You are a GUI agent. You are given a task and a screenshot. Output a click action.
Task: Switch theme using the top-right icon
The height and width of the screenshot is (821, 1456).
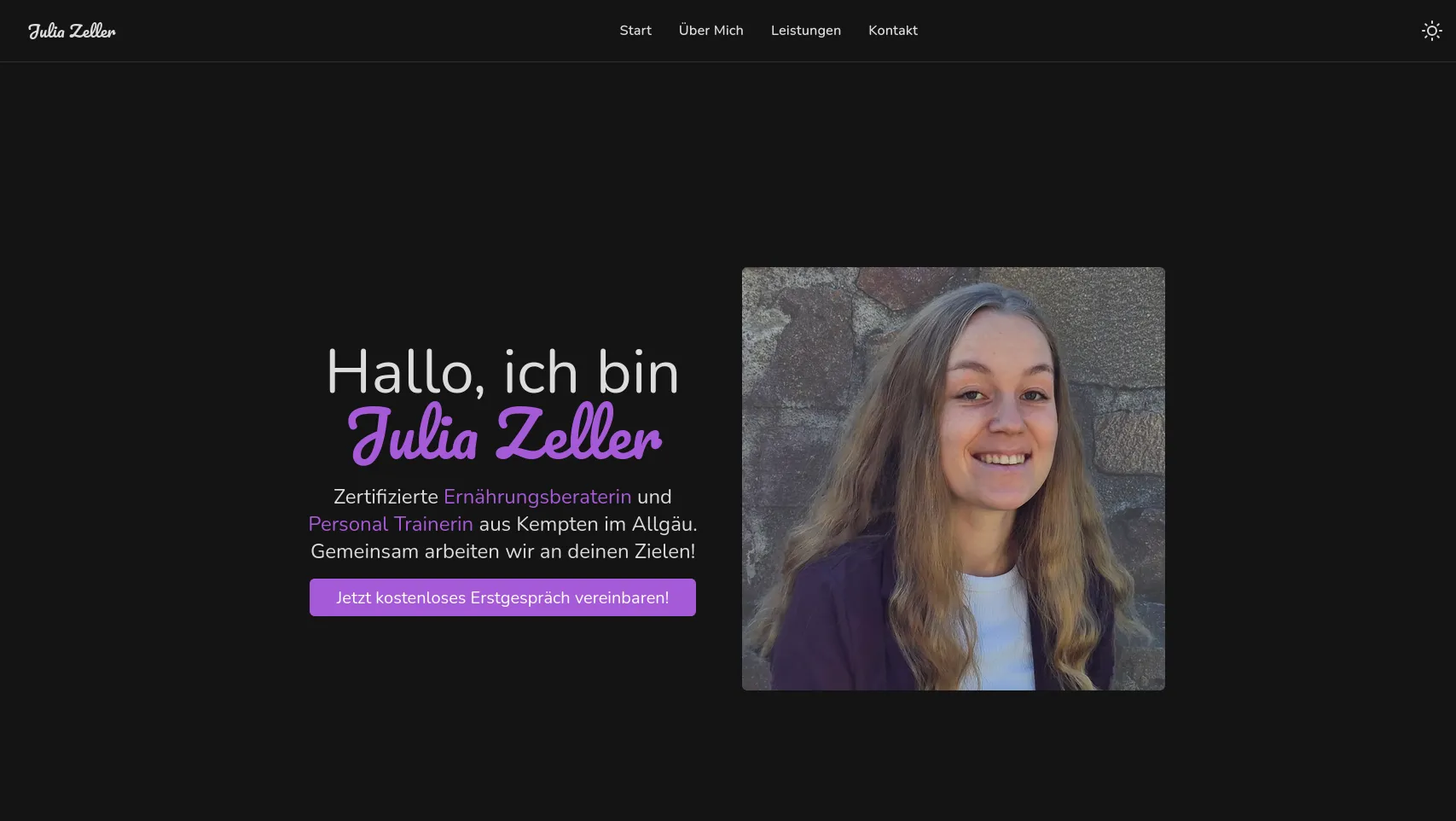click(x=1431, y=30)
